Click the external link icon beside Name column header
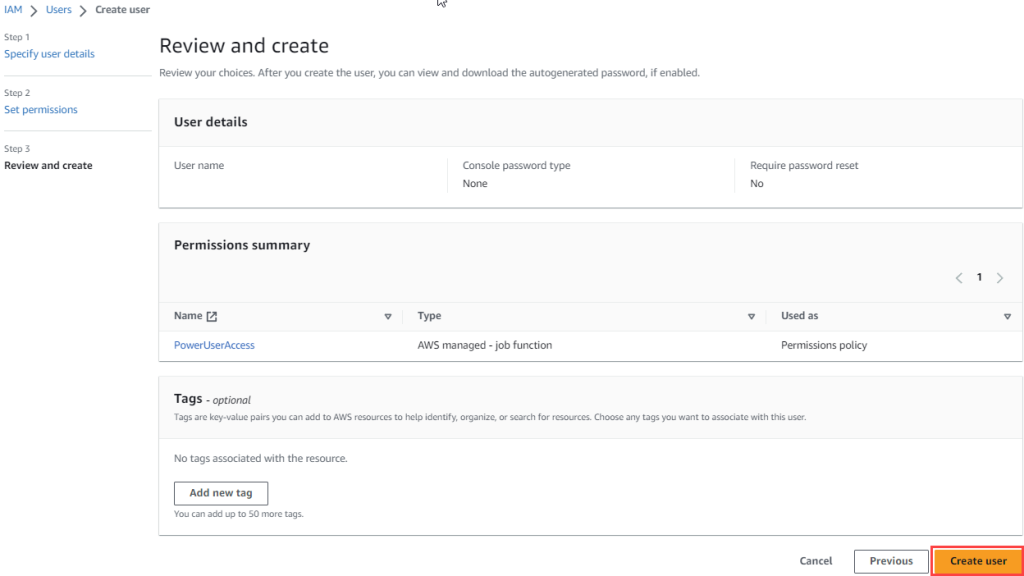This screenshot has width=1024, height=576. [x=211, y=316]
